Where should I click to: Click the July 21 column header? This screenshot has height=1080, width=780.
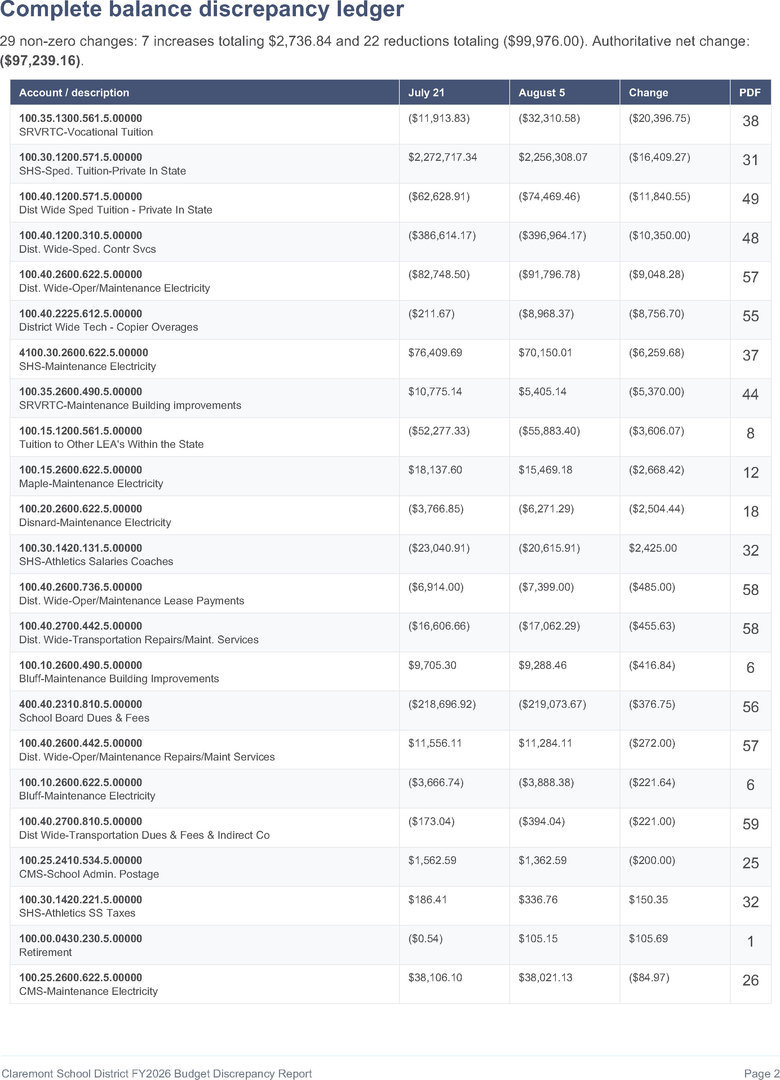click(x=426, y=92)
